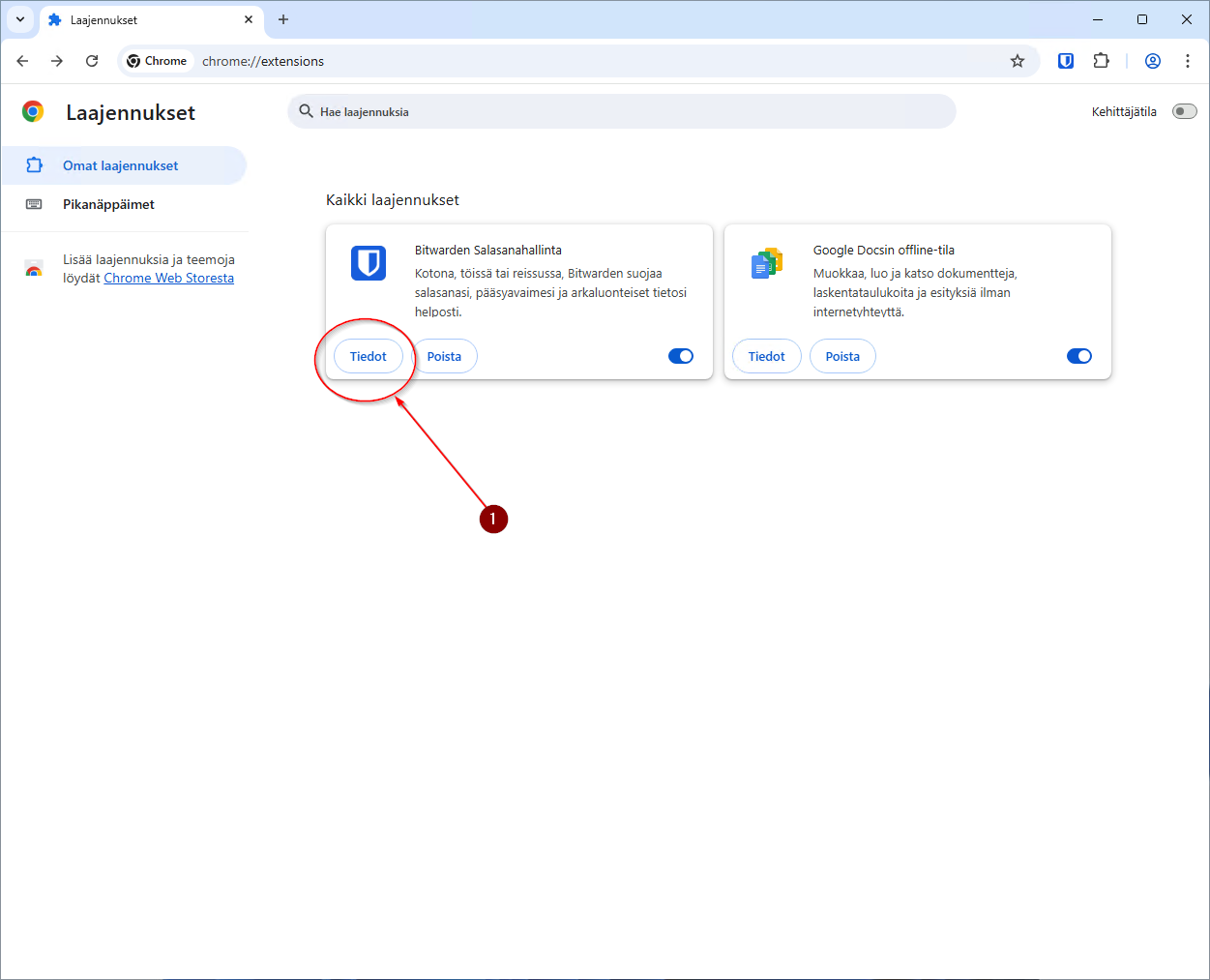
Task: Close the Laajennukset tab
Action: point(249,19)
